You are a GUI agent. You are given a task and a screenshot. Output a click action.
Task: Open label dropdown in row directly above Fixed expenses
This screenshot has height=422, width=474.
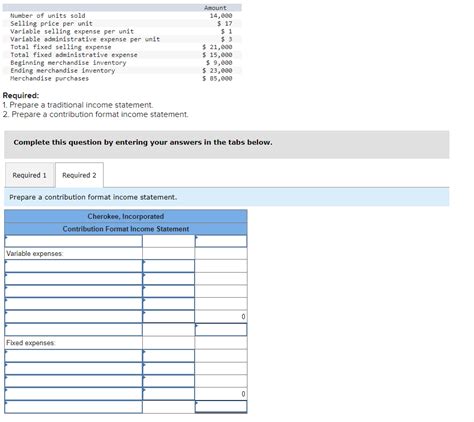tap(73, 330)
